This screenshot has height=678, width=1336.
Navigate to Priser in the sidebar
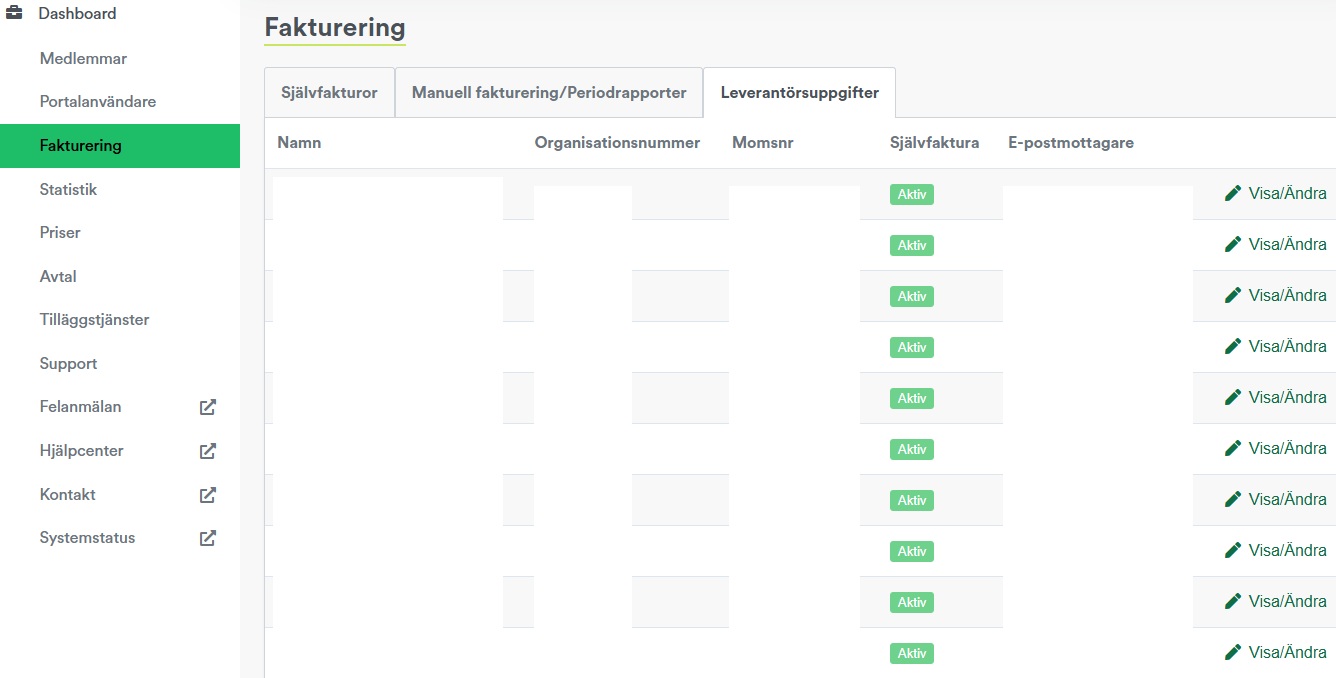(60, 233)
